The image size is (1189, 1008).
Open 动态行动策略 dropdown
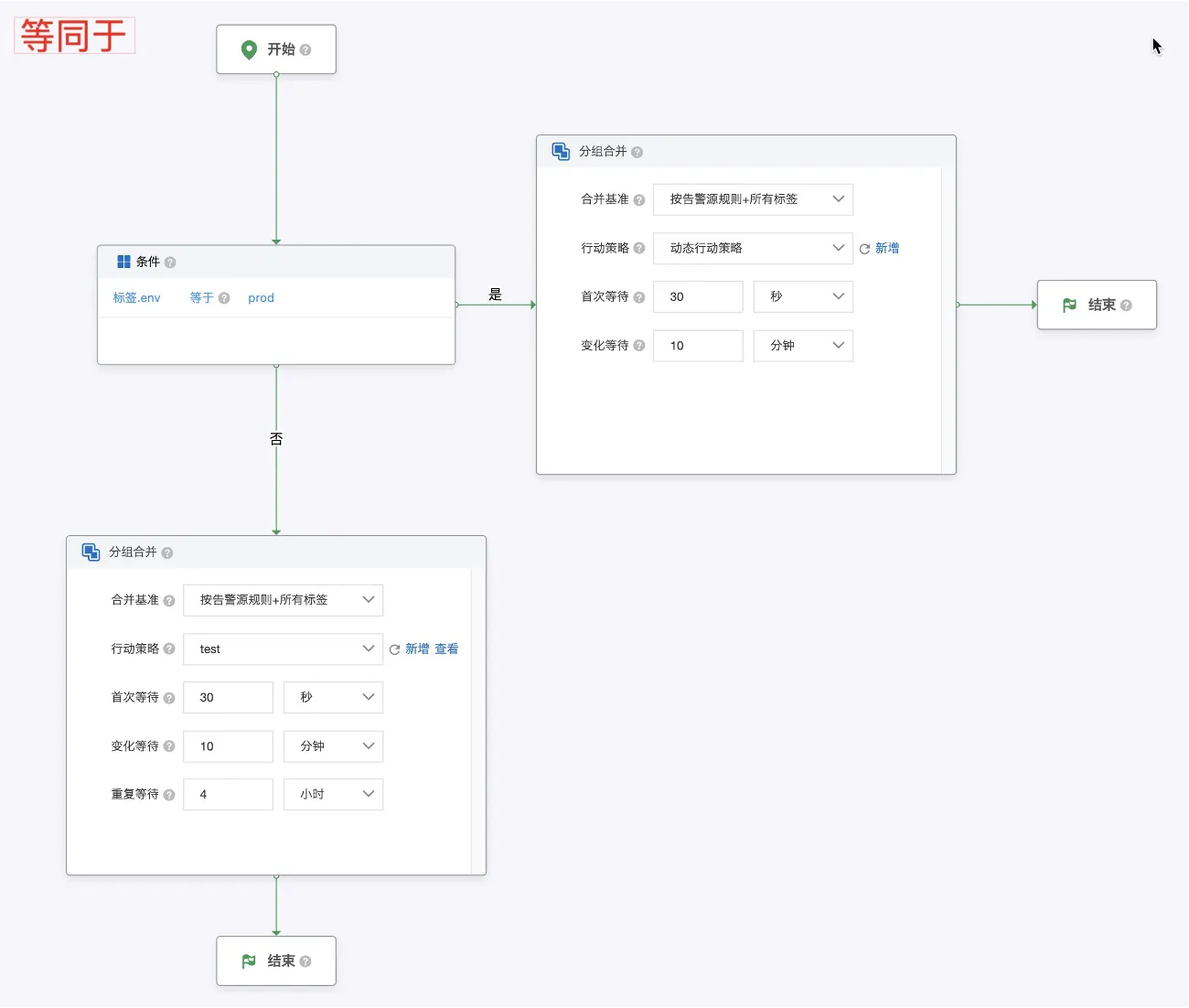pyautogui.click(x=753, y=248)
